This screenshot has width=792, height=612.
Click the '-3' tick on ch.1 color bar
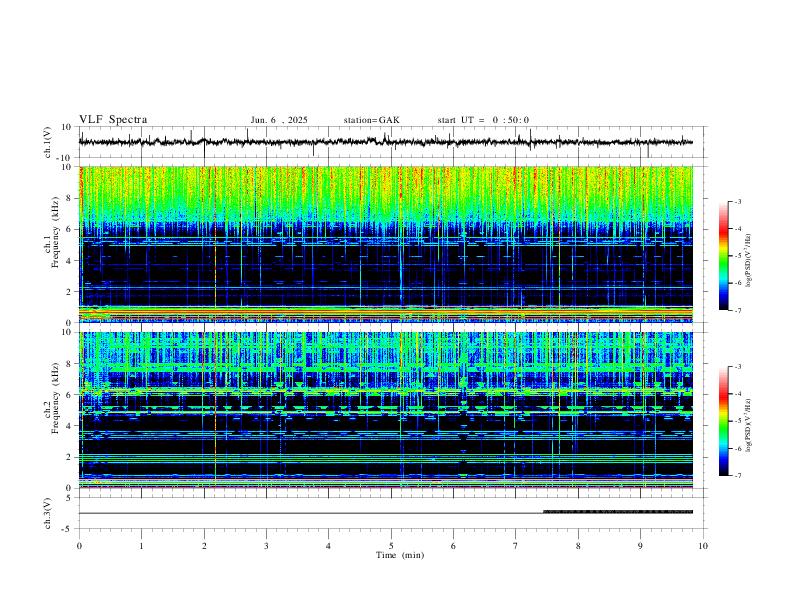737,201
